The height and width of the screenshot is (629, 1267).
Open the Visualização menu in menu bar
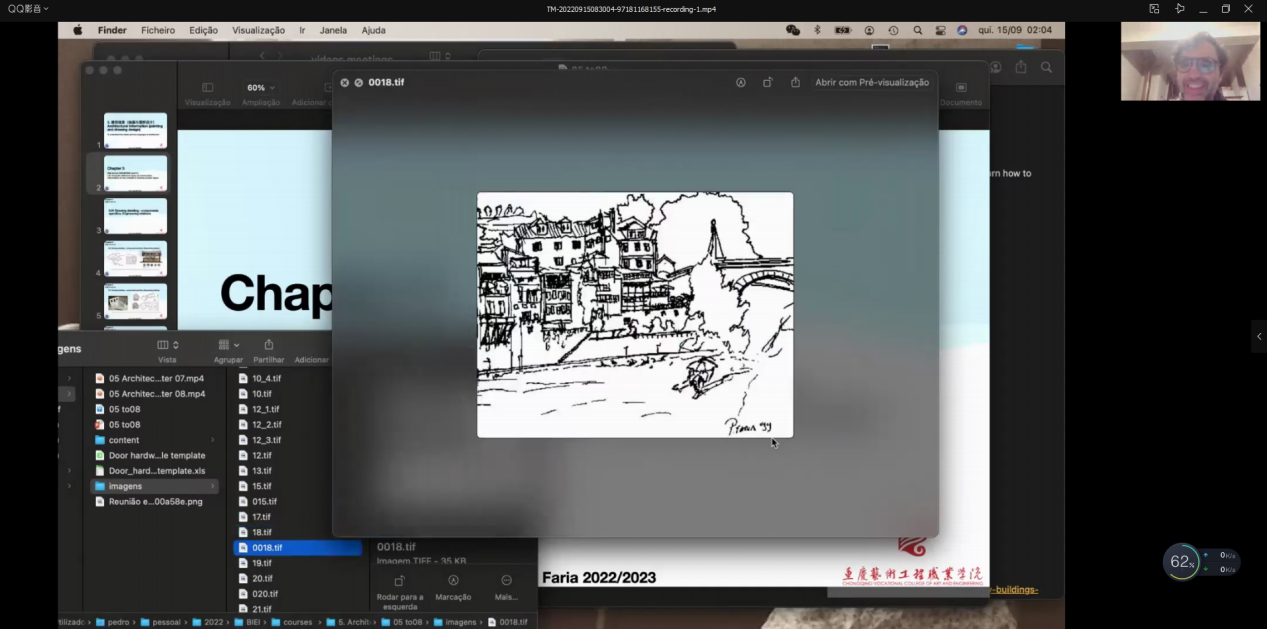point(258,30)
